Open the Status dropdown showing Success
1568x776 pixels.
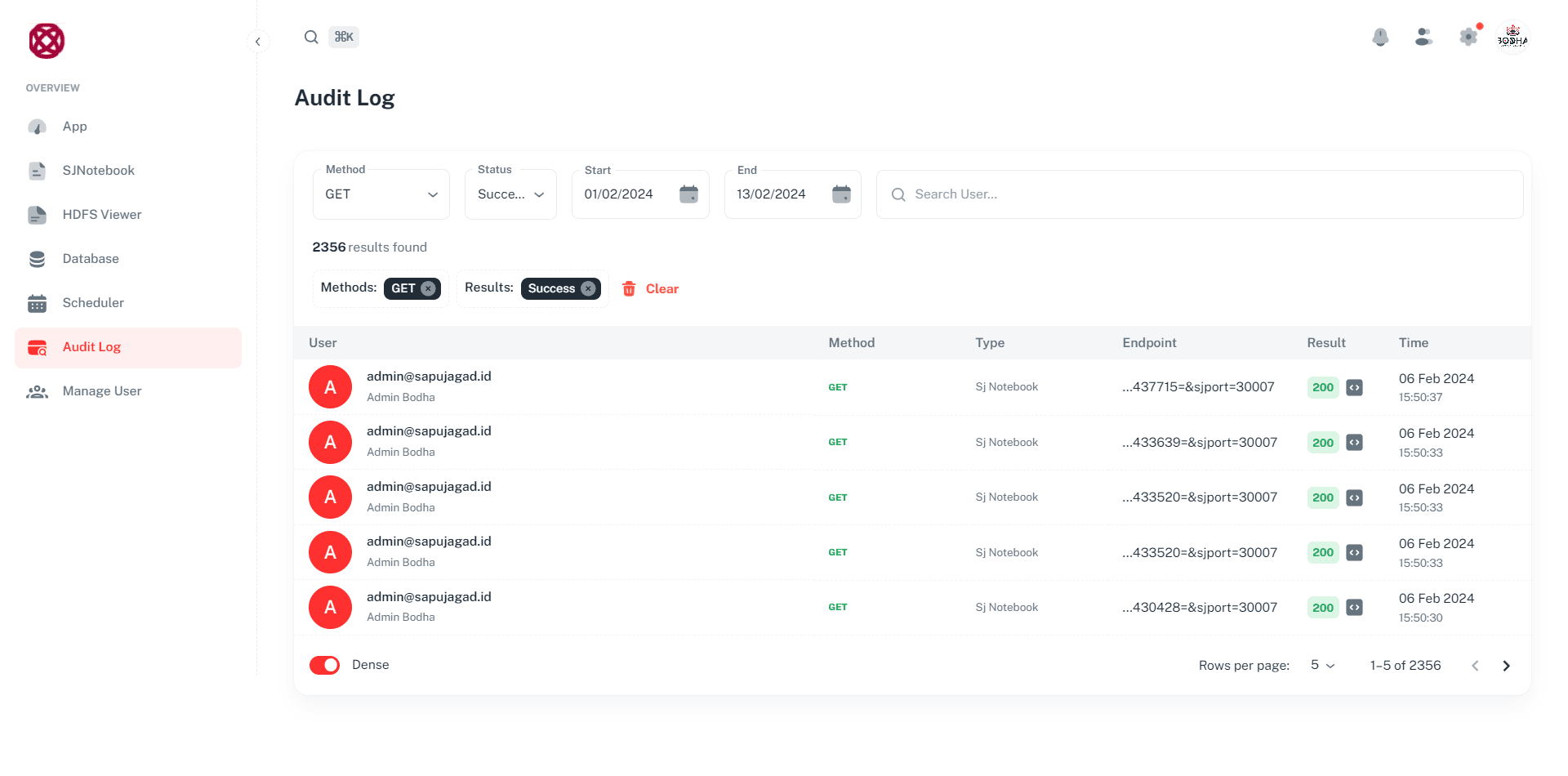(510, 194)
